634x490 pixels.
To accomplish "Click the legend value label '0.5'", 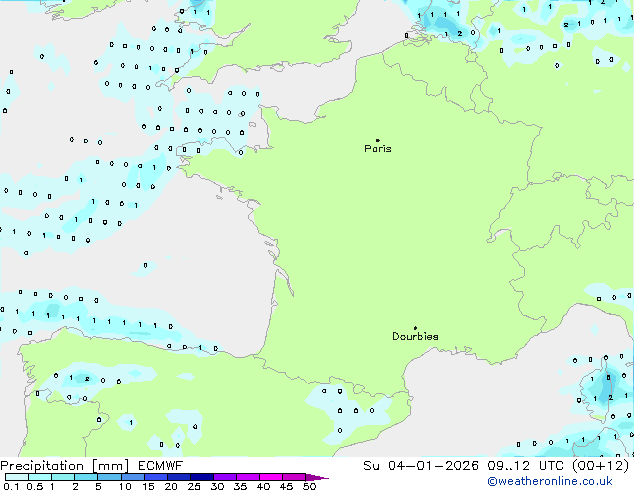I will coord(34,486).
